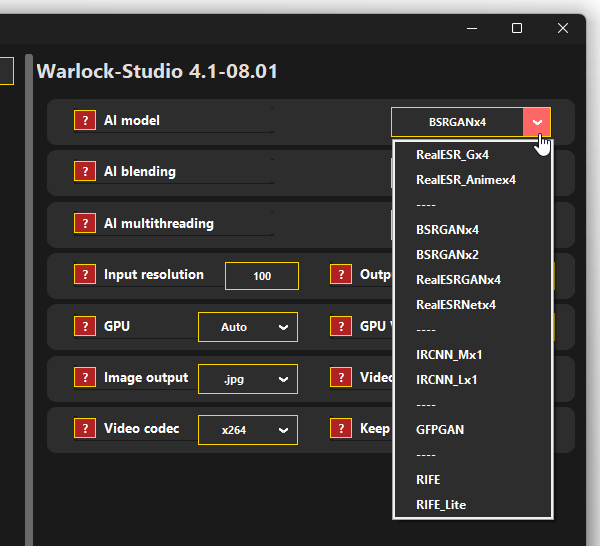Click the AI multithreading help icon
This screenshot has width=600, height=546.
(x=85, y=224)
